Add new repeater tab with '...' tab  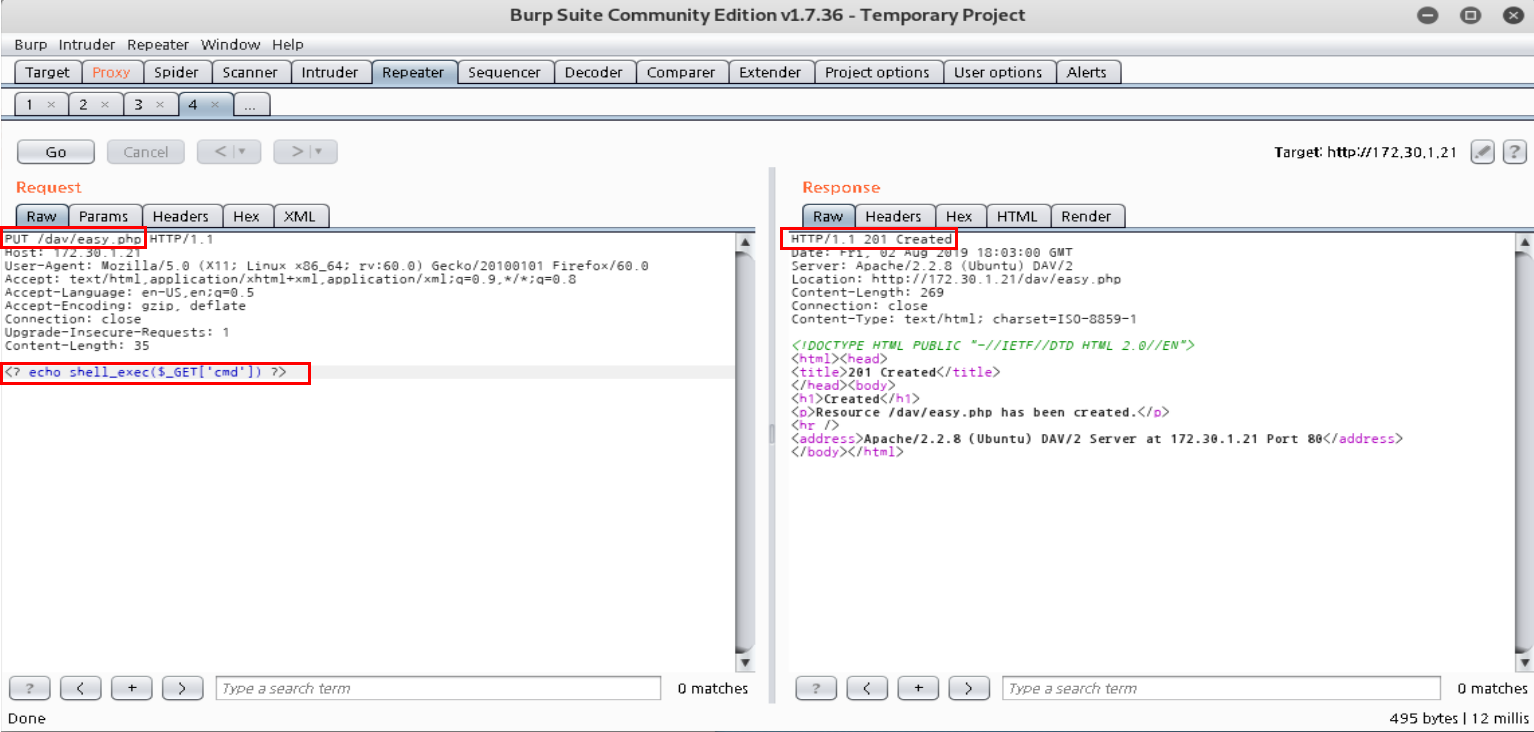252,104
